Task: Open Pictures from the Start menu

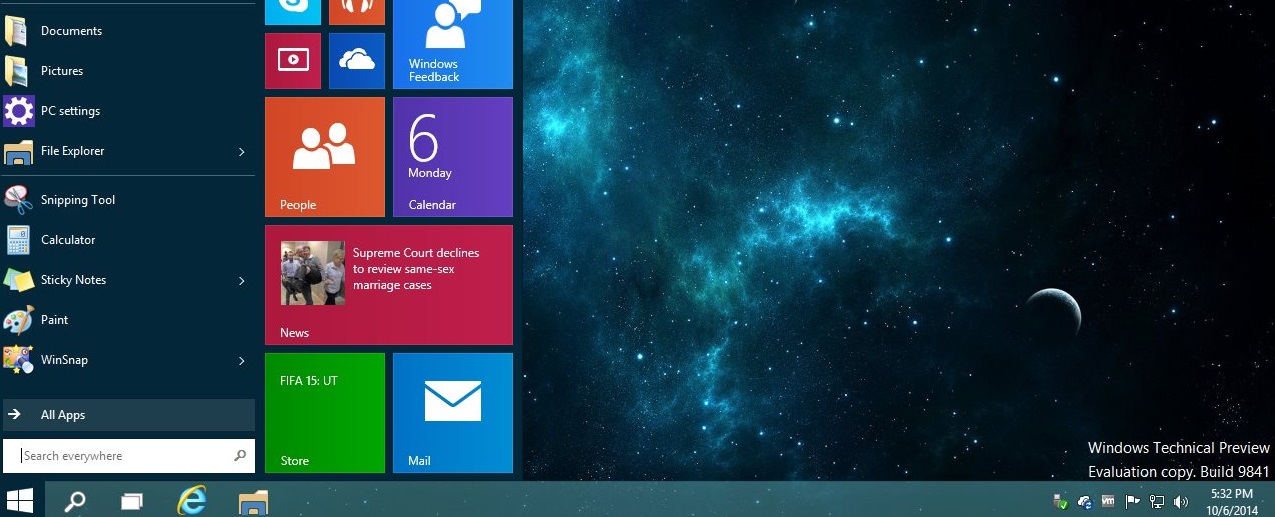Action: [x=128, y=71]
